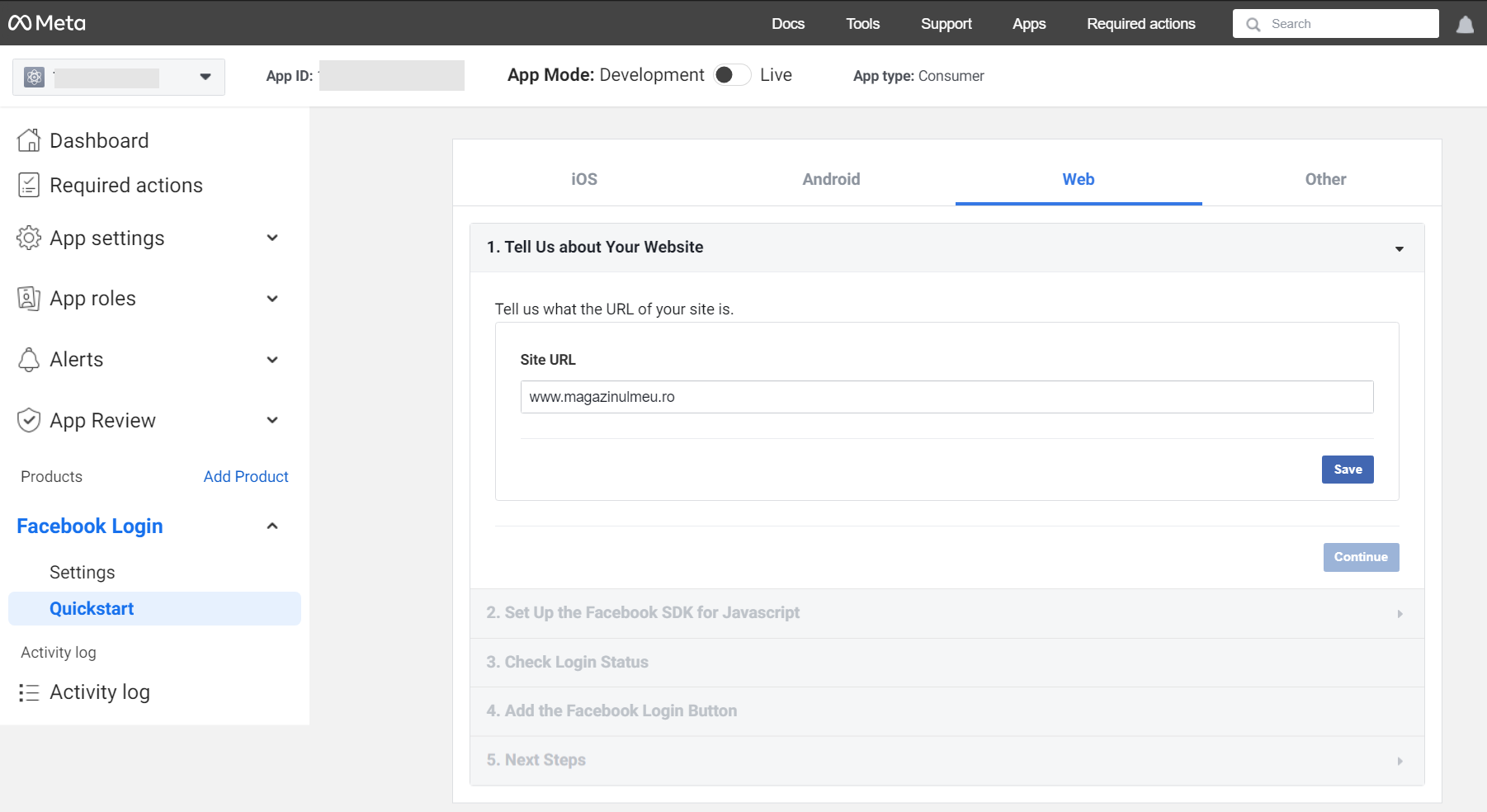Select the iOS platform tab
Image resolution: width=1487 pixels, height=812 pixels.
click(x=584, y=179)
